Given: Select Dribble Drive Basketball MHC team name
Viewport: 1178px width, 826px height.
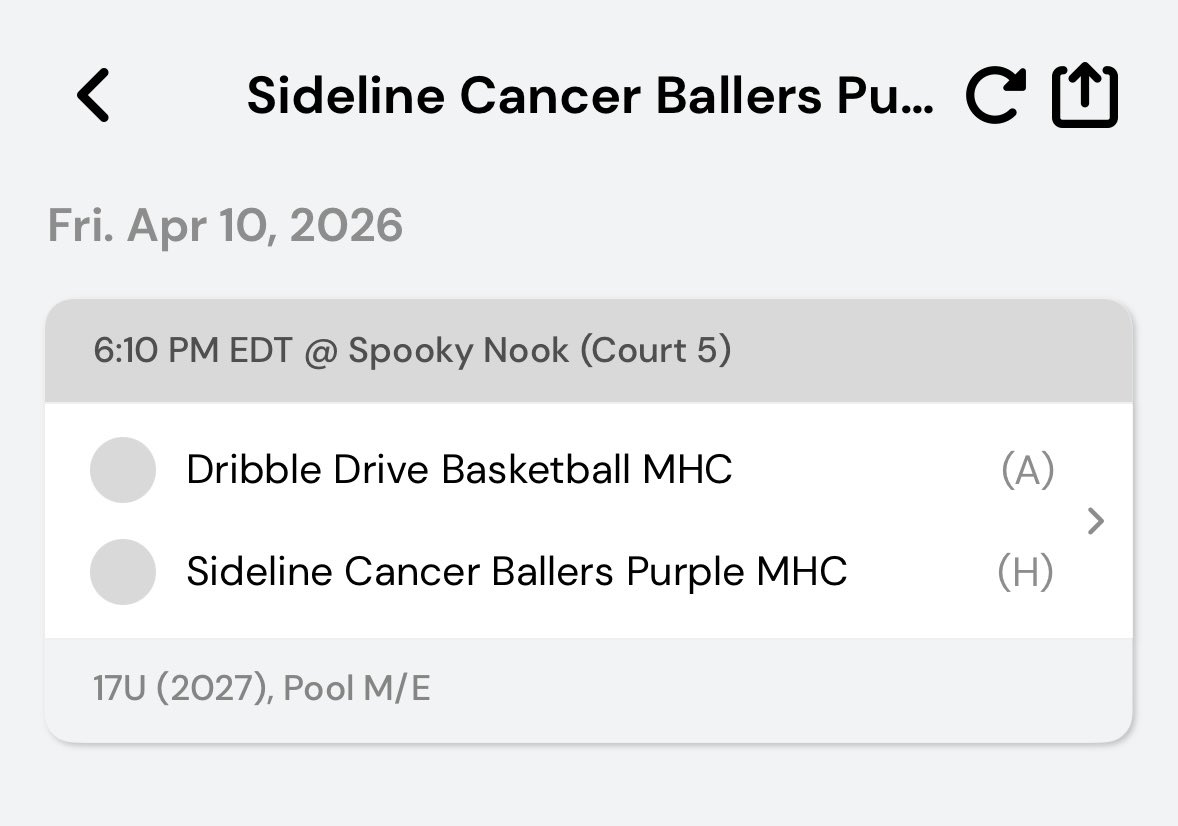Looking at the screenshot, I should pos(459,470).
